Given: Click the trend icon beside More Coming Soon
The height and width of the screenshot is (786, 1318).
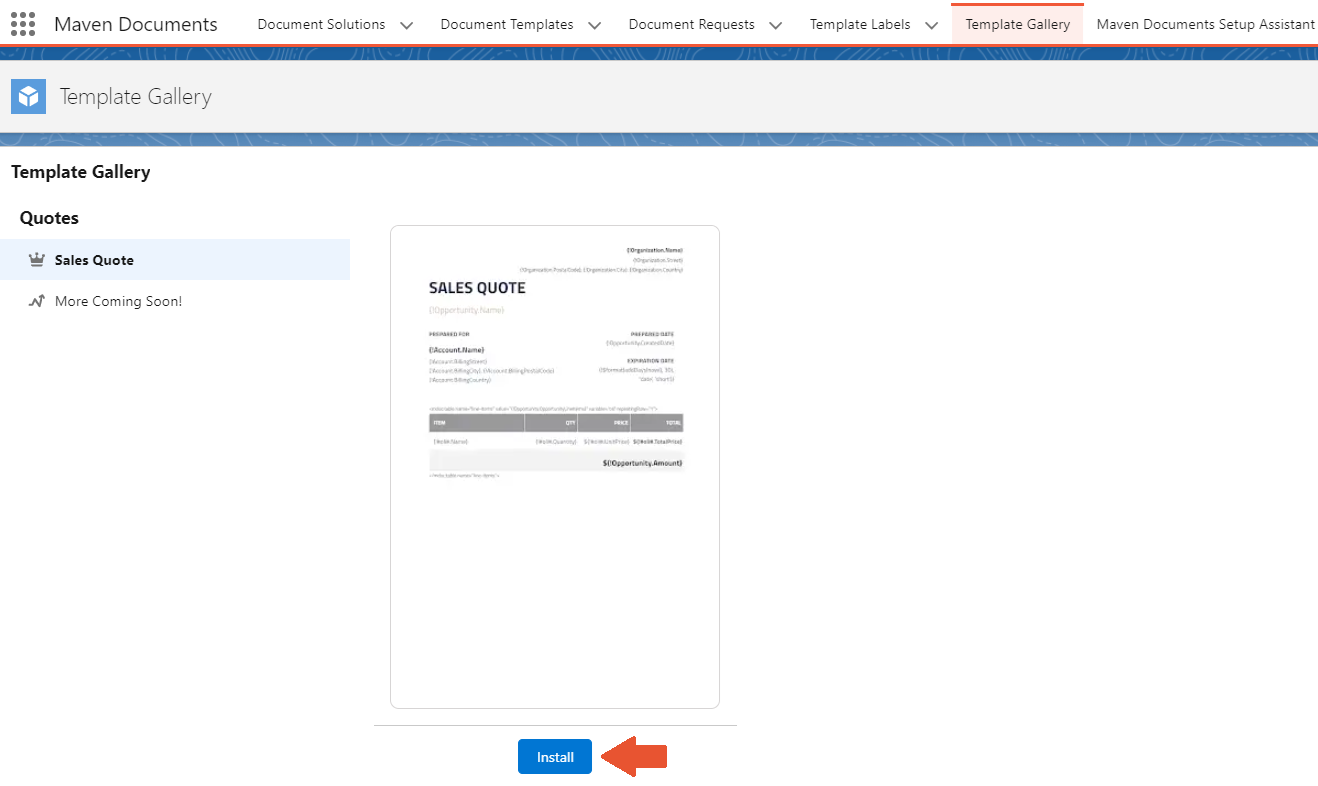Looking at the screenshot, I should point(37,301).
